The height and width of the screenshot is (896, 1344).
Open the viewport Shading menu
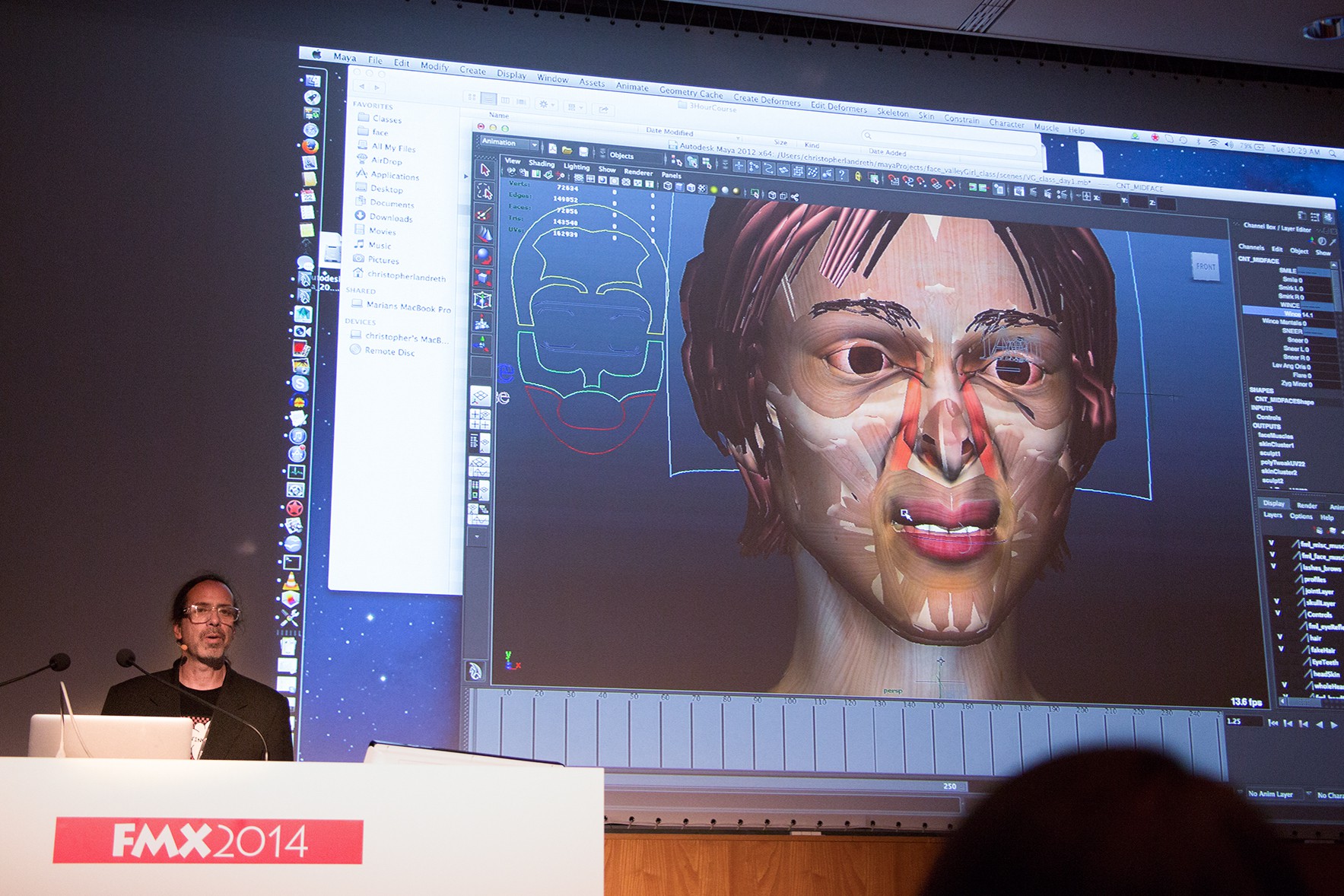click(x=542, y=164)
